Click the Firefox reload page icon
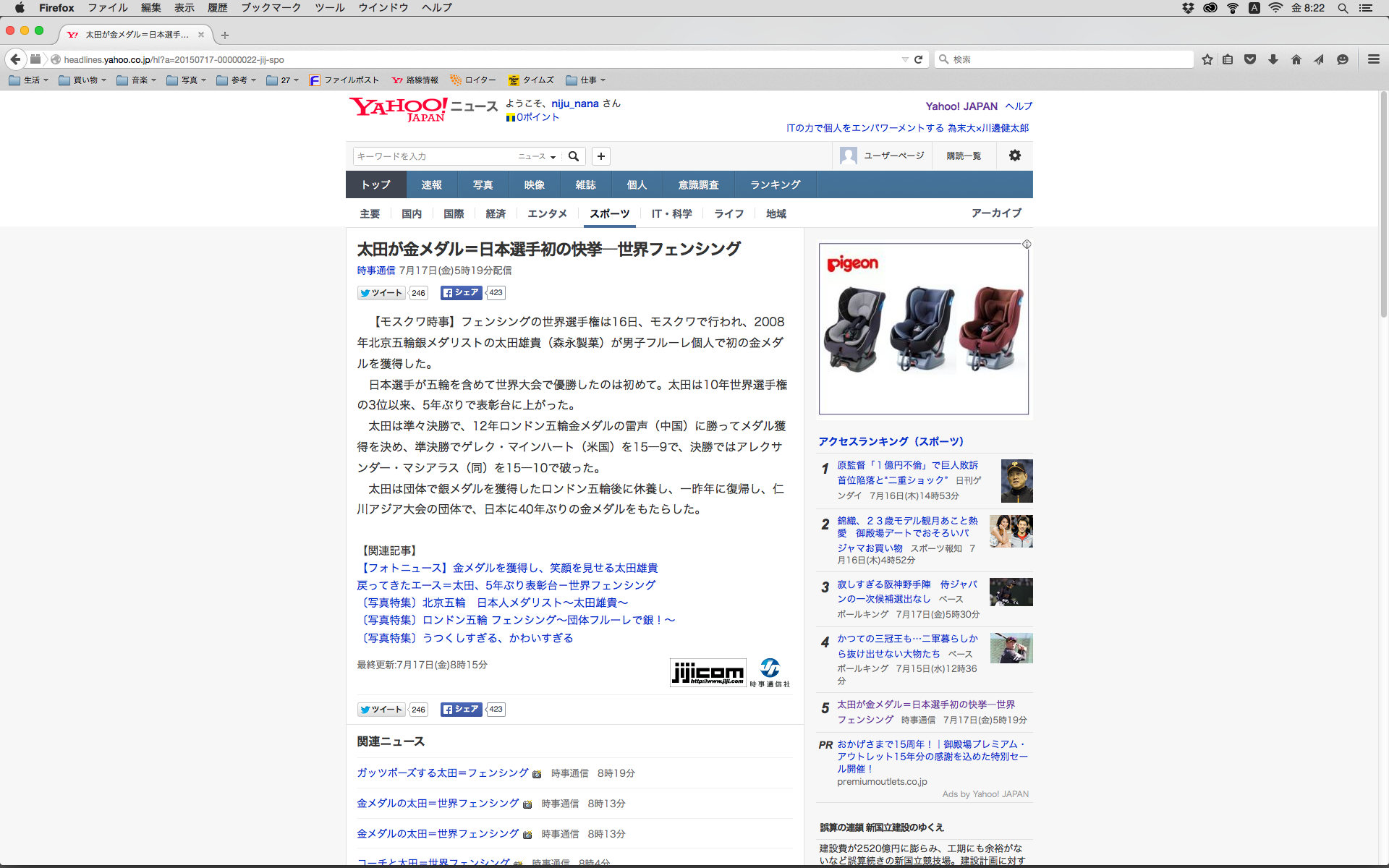 pos(918,59)
